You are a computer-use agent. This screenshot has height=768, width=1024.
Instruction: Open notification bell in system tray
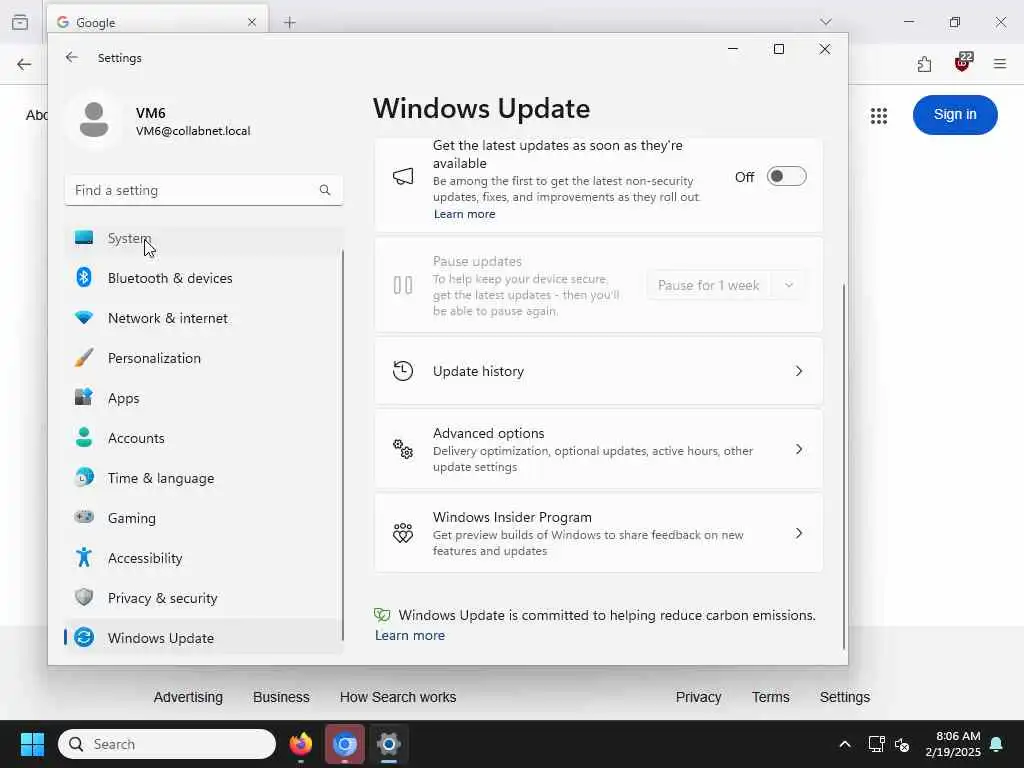[997, 744]
